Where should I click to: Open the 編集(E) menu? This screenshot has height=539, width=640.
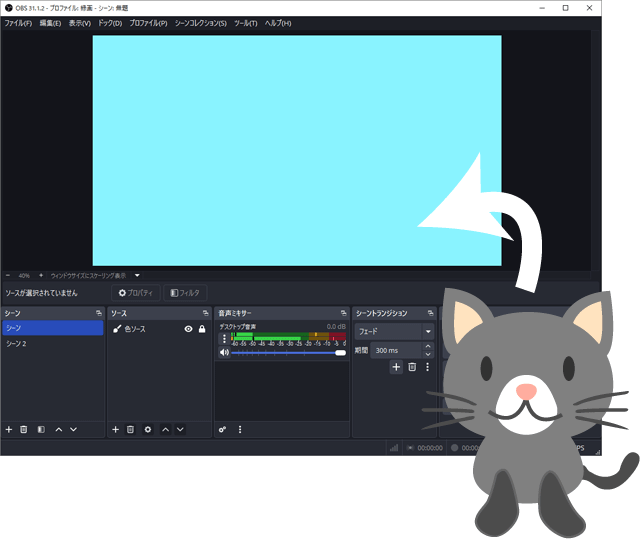pos(50,23)
